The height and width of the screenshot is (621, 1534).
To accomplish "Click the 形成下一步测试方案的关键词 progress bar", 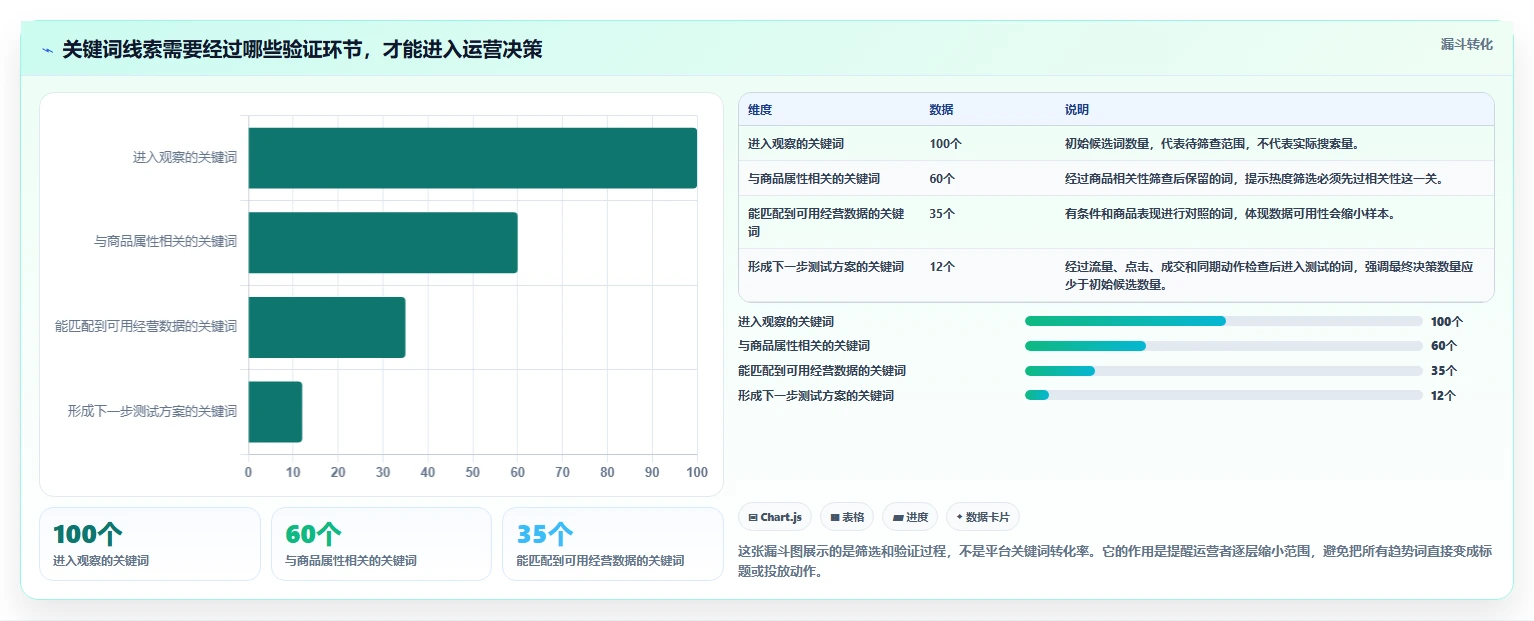I will pos(1223,395).
